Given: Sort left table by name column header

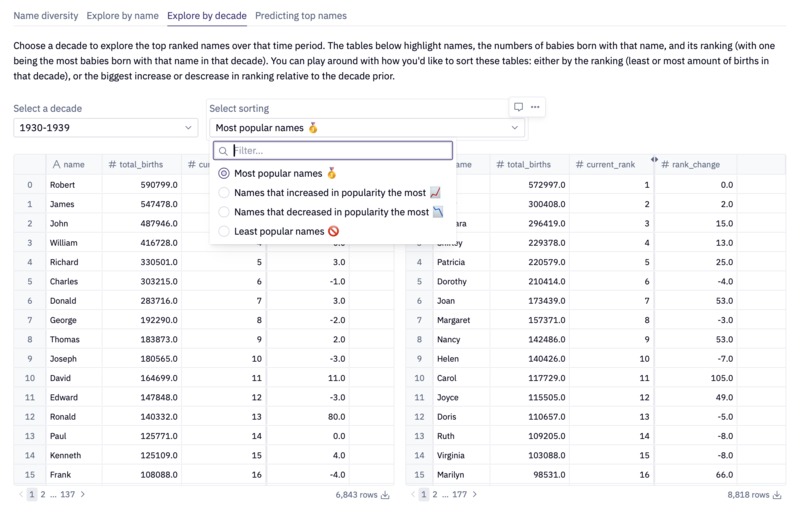Looking at the screenshot, I should pos(74,164).
